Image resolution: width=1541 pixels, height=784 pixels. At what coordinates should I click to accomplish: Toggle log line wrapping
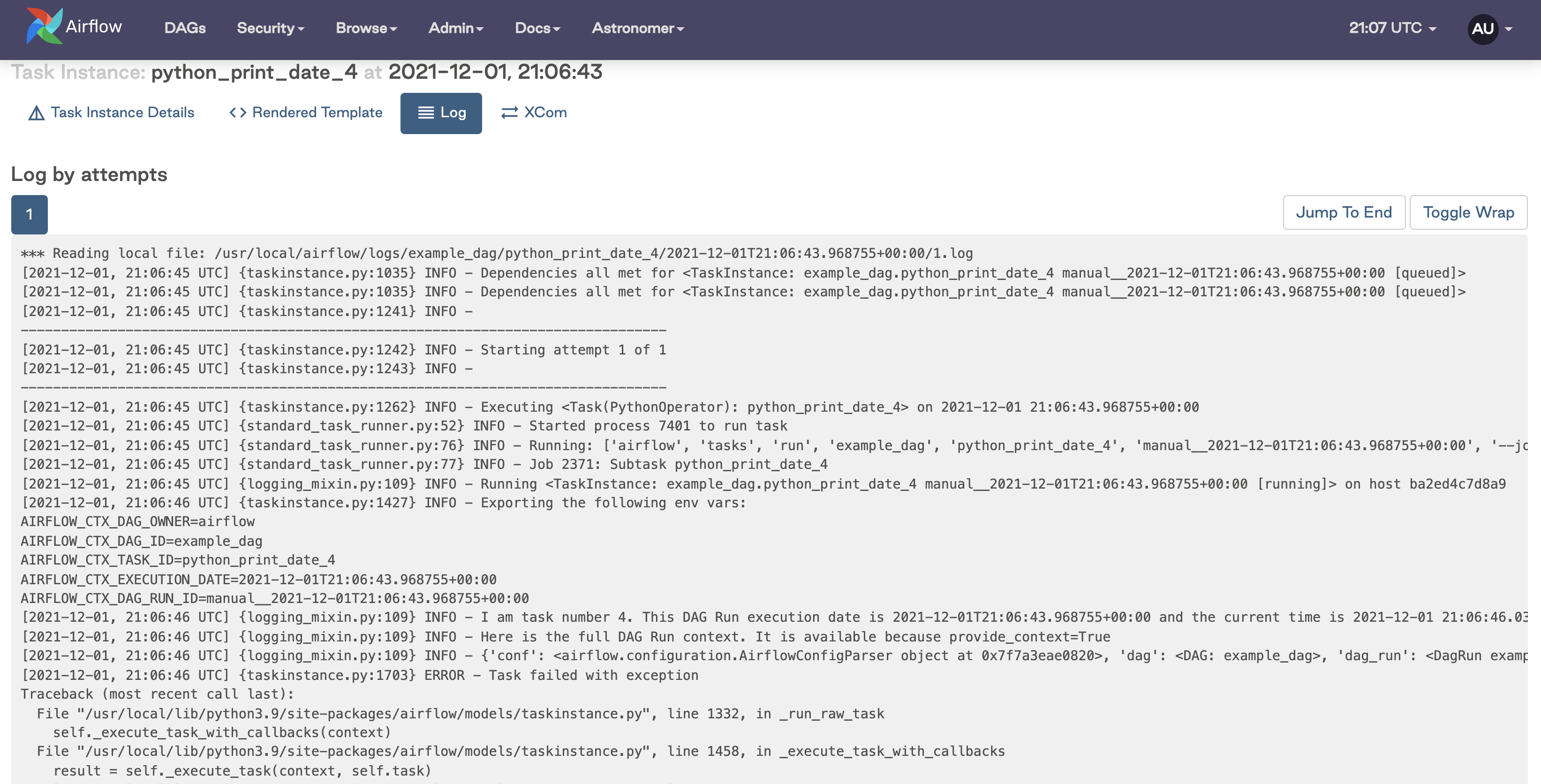[1467, 212]
